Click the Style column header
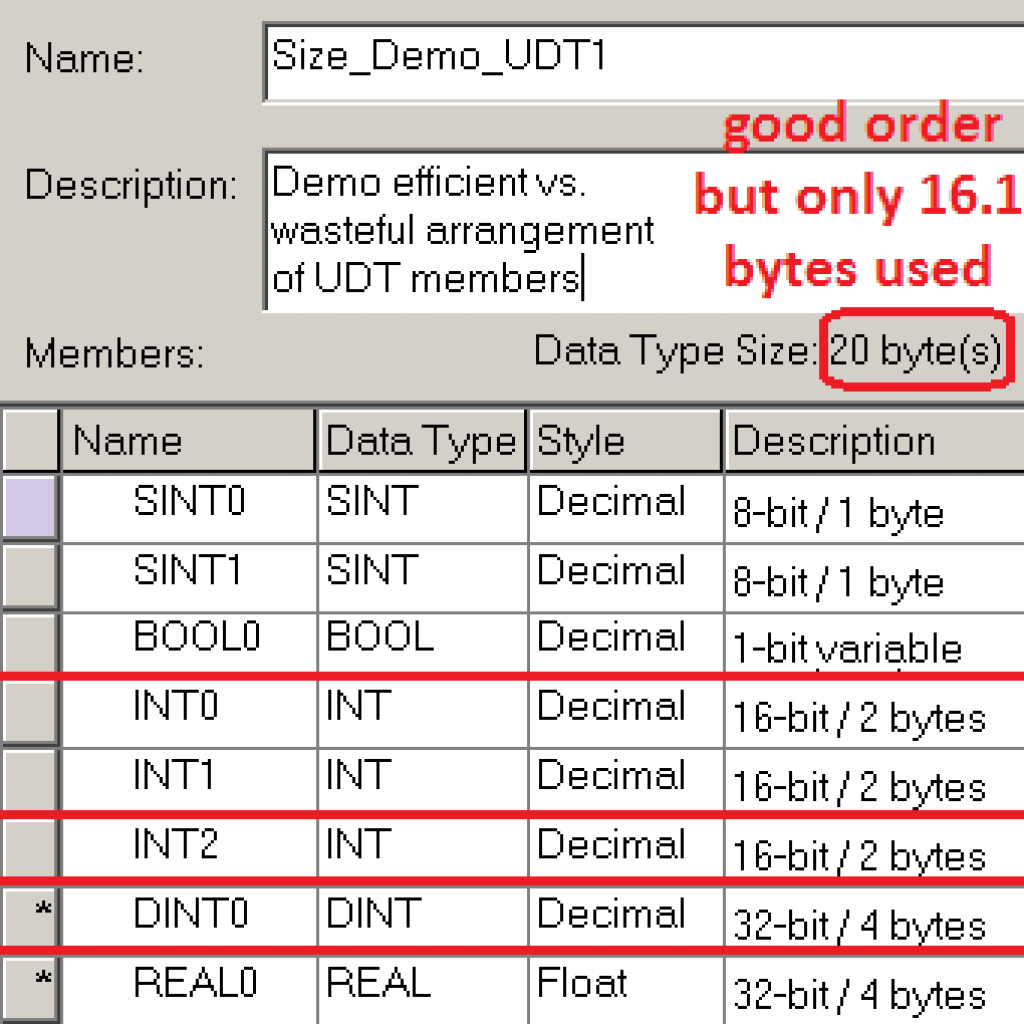Image resolution: width=1024 pixels, height=1024 pixels. (626, 440)
